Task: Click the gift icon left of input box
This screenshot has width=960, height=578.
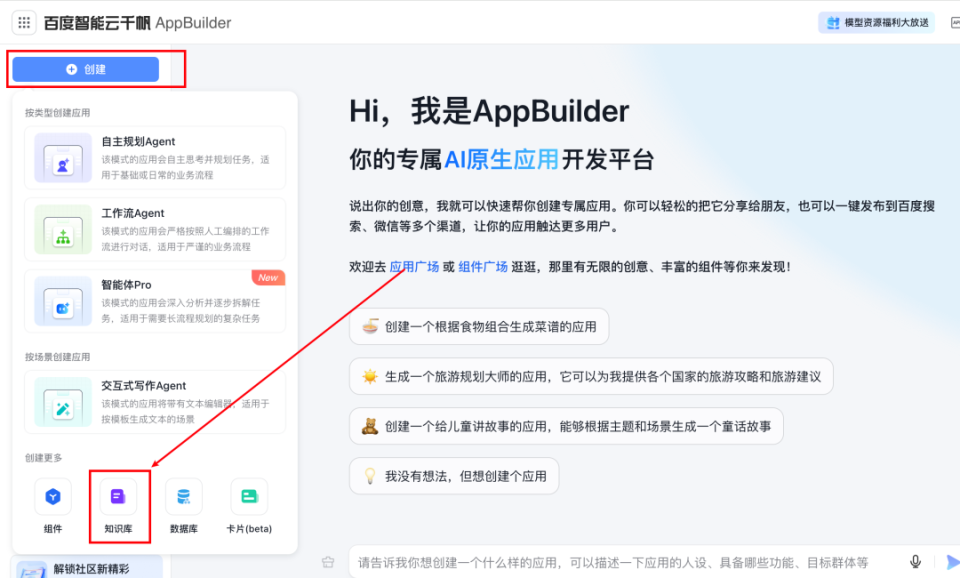Action: [x=328, y=561]
